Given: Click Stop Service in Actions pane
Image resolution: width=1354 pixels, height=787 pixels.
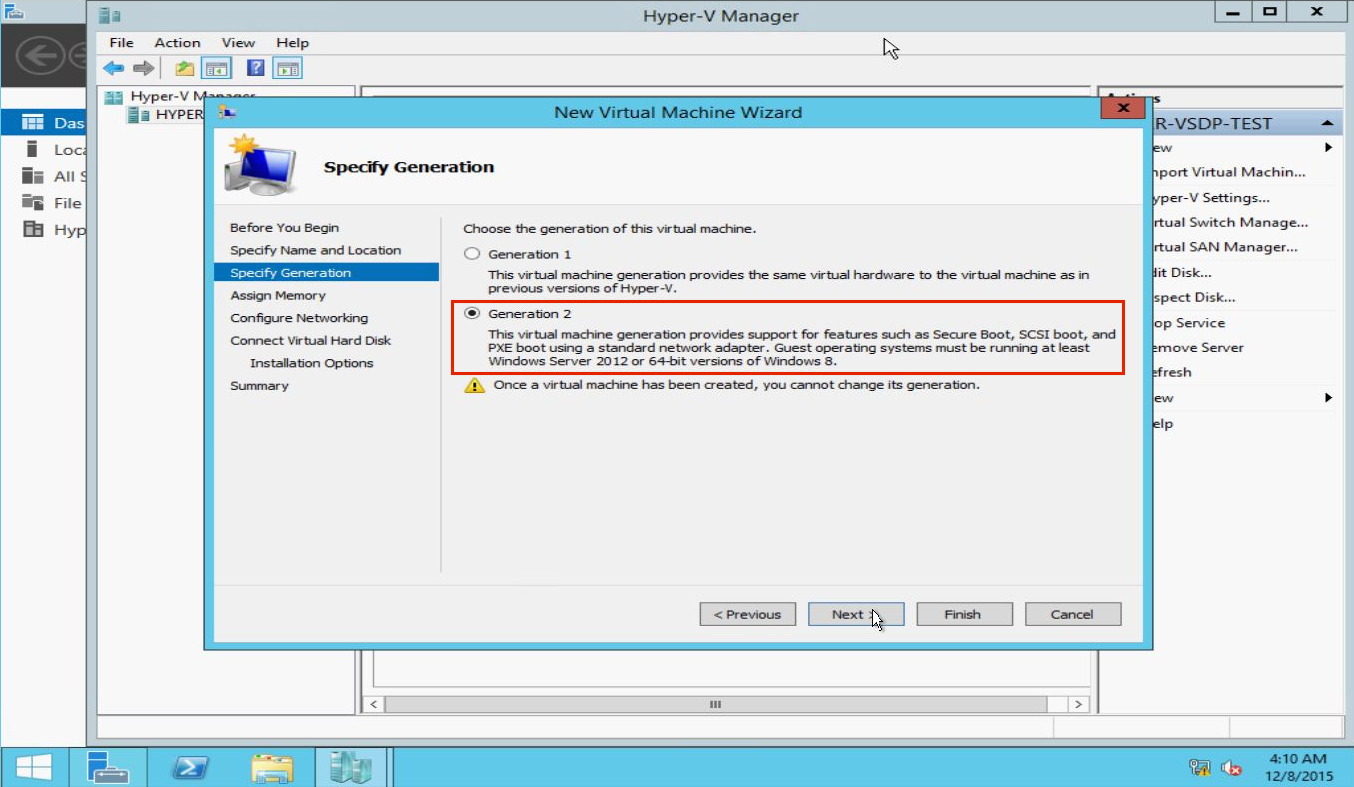Looking at the screenshot, I should (1188, 323).
